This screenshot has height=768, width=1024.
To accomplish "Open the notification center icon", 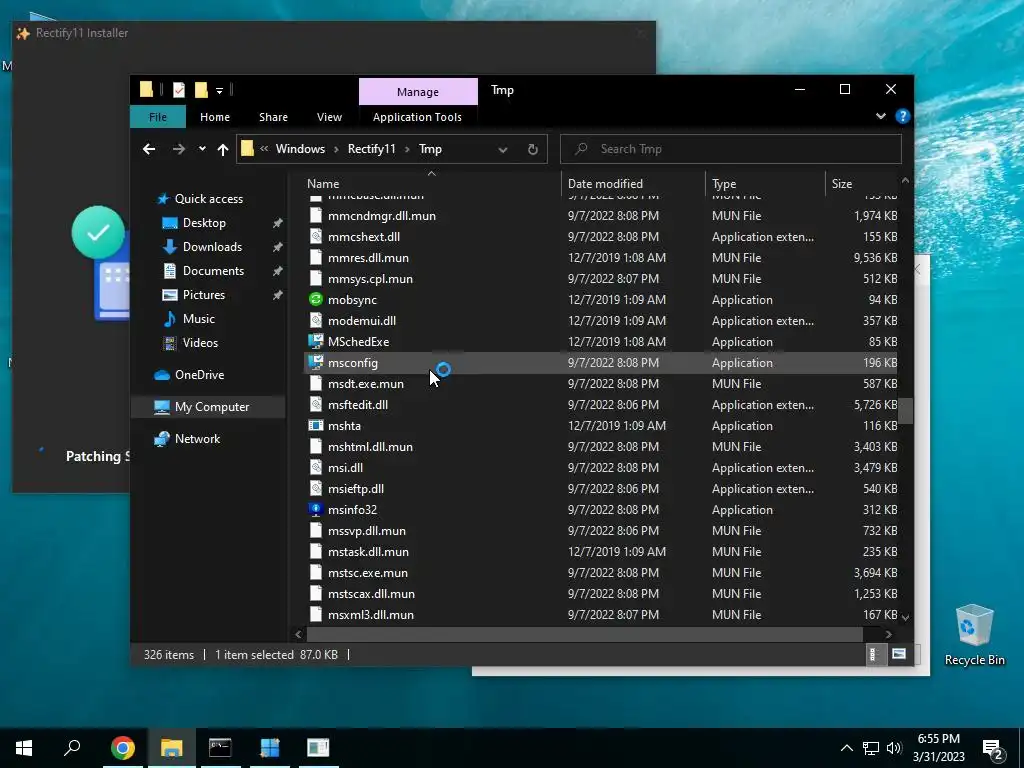I will 993,749.
